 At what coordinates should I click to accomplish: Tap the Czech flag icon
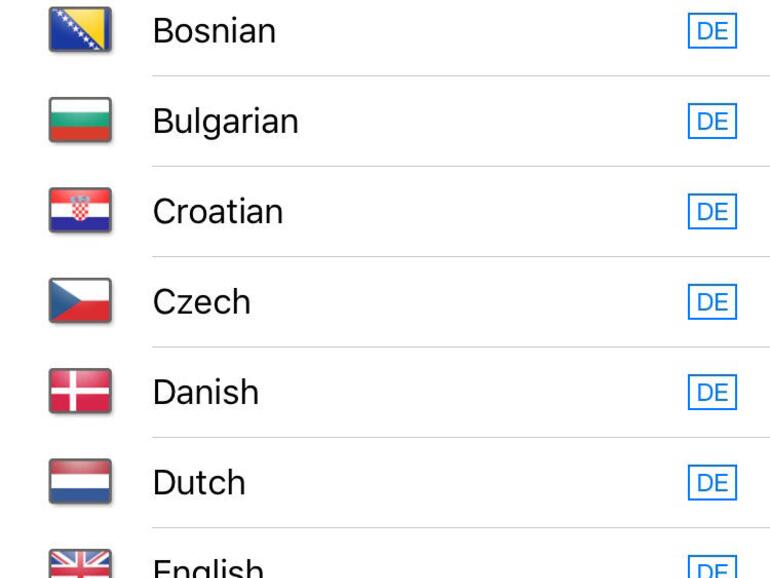coord(80,301)
